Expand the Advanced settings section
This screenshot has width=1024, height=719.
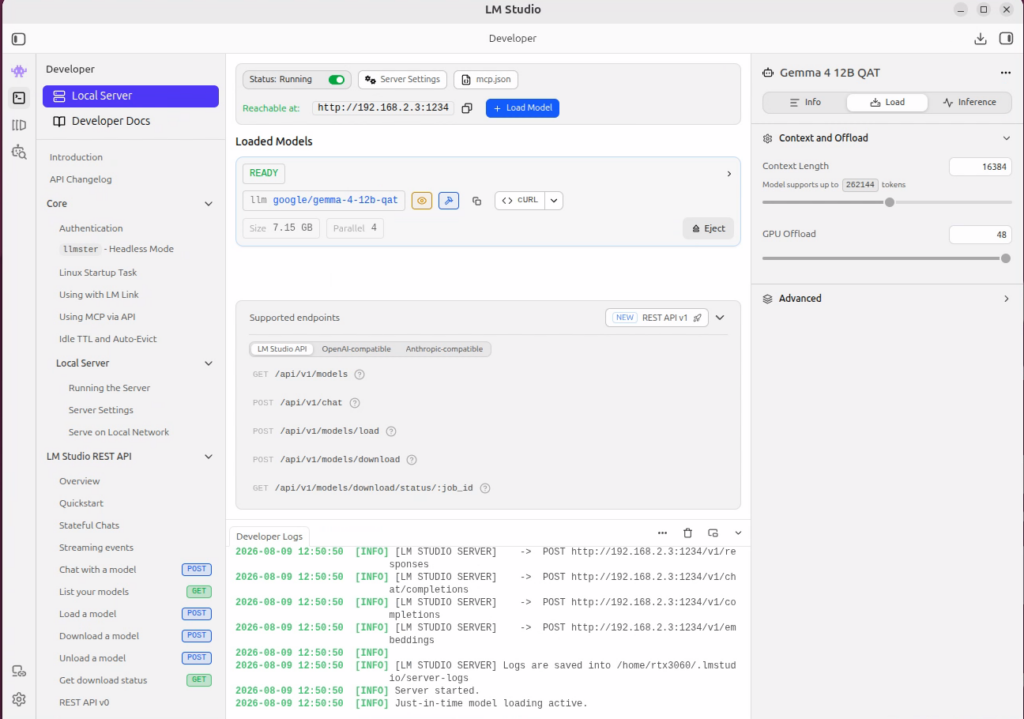click(1006, 298)
